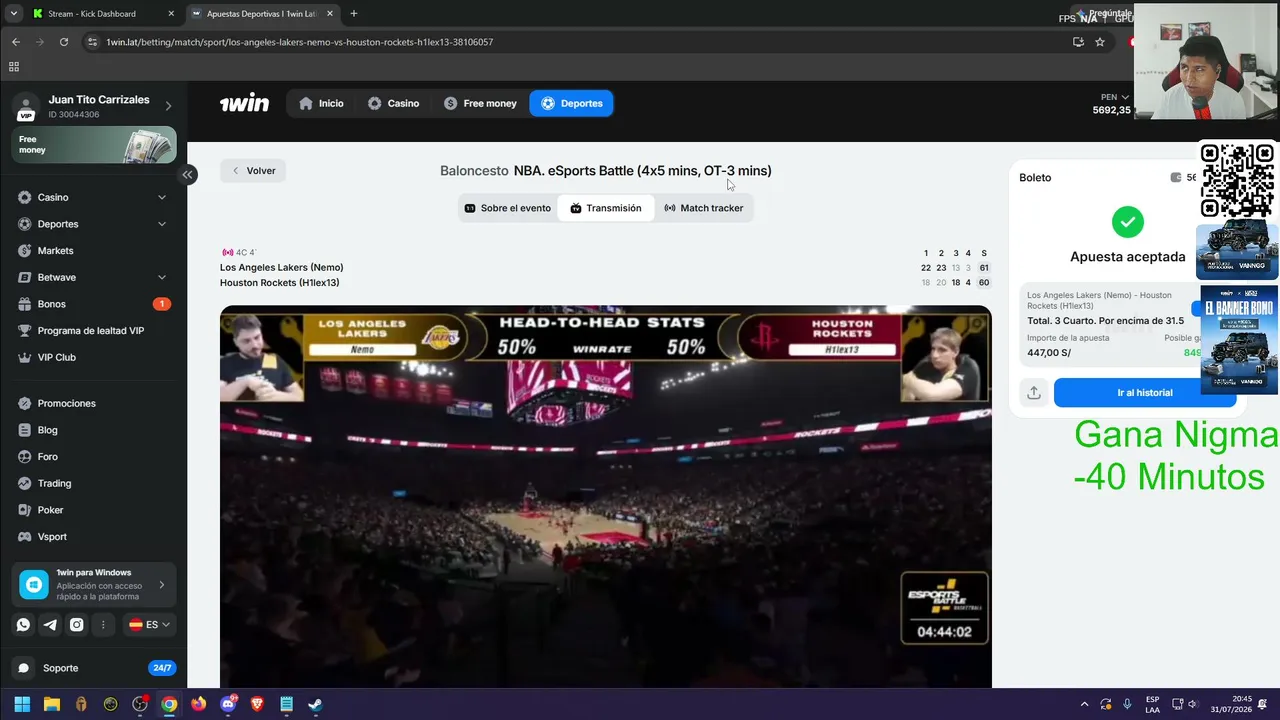The height and width of the screenshot is (720, 1280).
Task: Open Brave browser from the taskbar
Action: [257, 704]
